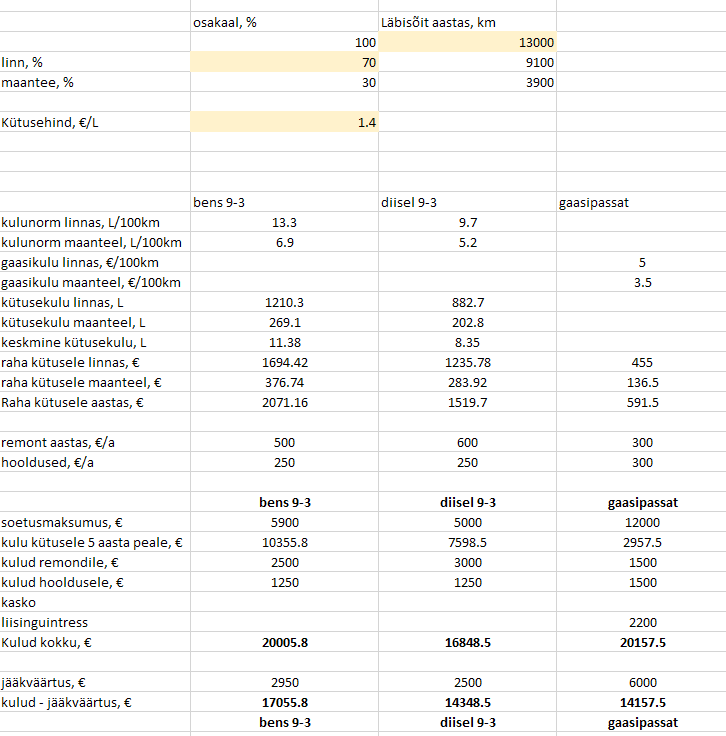Image resolution: width=726 pixels, height=736 pixels.
Task: Click the average fuel consumption value 11.38
Action: pyautogui.click(x=284, y=342)
